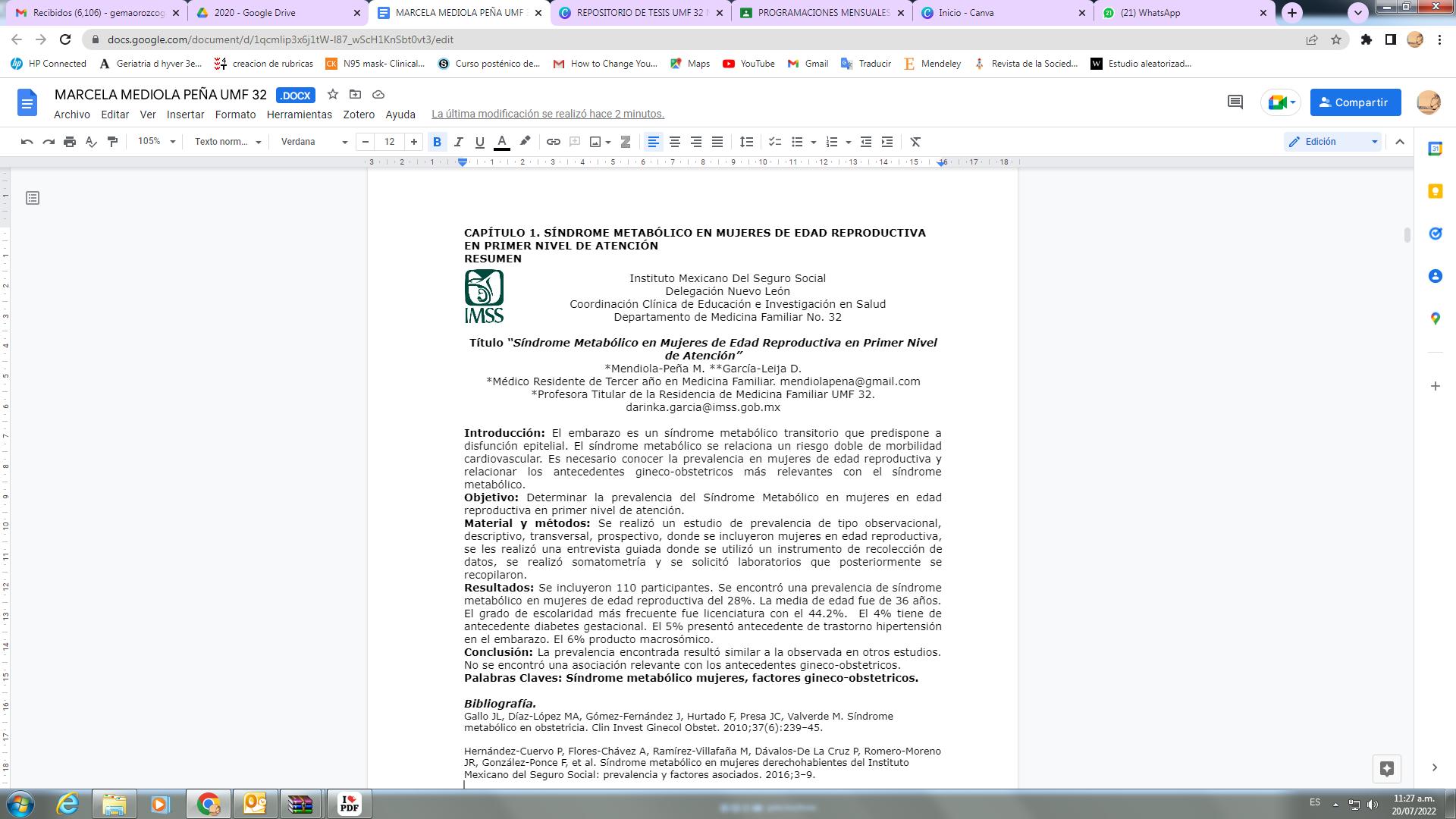Apply bulleted list
The width and height of the screenshot is (1456, 819).
tap(797, 142)
